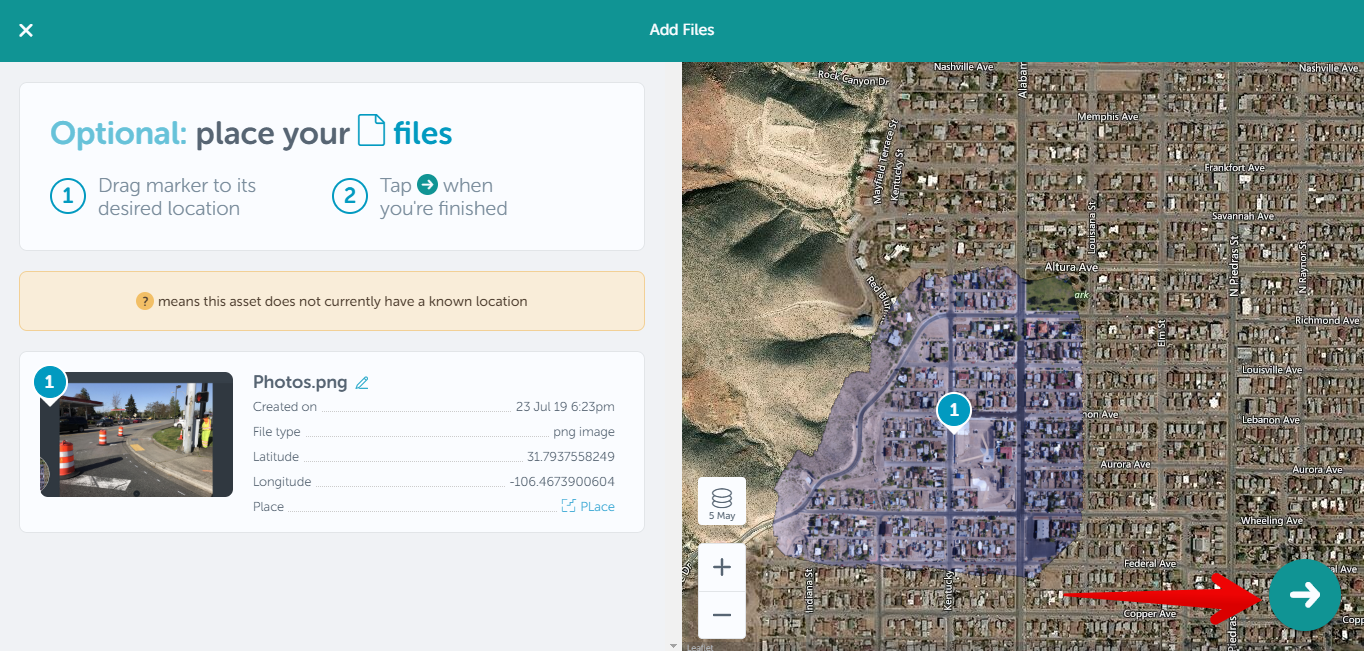
Task: Select the longitude value -106.4673900604
Action: point(562,482)
